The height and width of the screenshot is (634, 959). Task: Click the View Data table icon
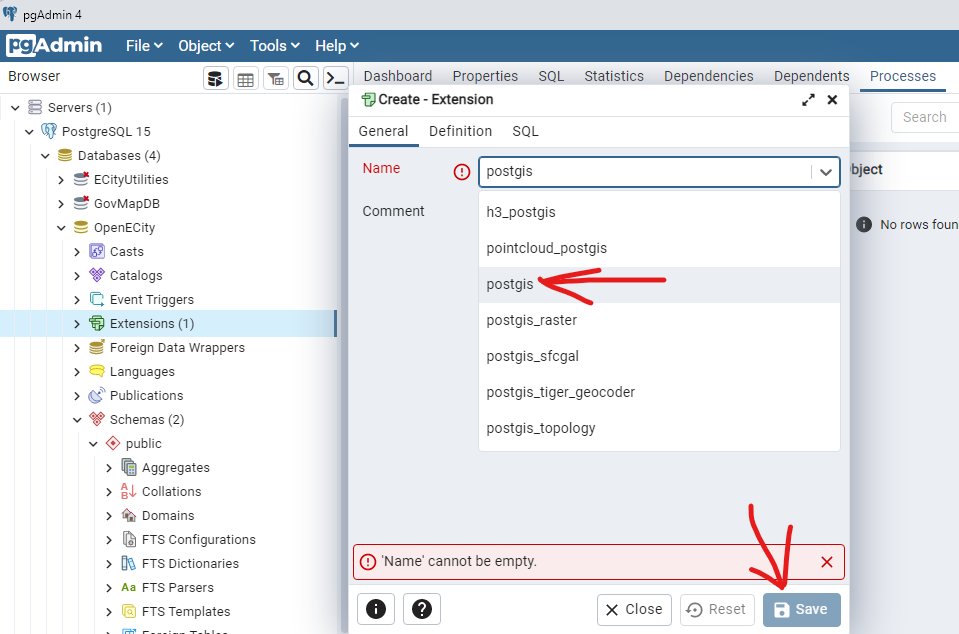click(x=245, y=78)
